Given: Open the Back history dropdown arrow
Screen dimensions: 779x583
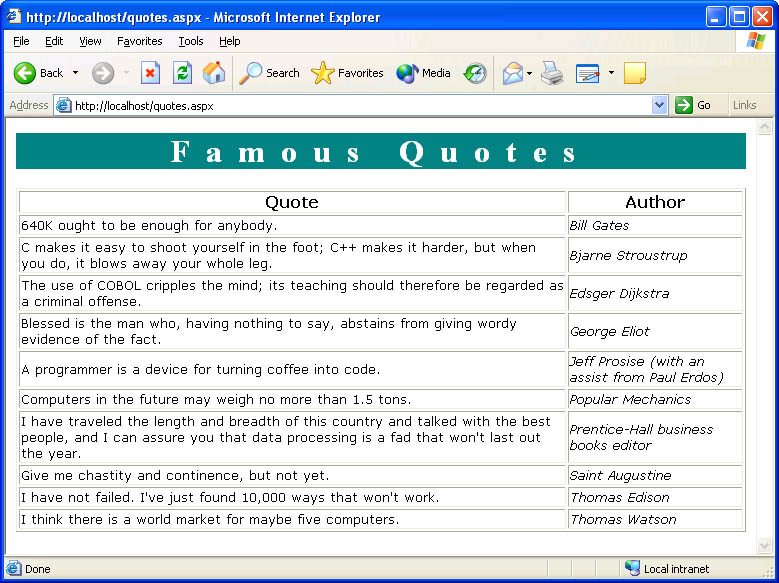Looking at the screenshot, I should [76, 73].
